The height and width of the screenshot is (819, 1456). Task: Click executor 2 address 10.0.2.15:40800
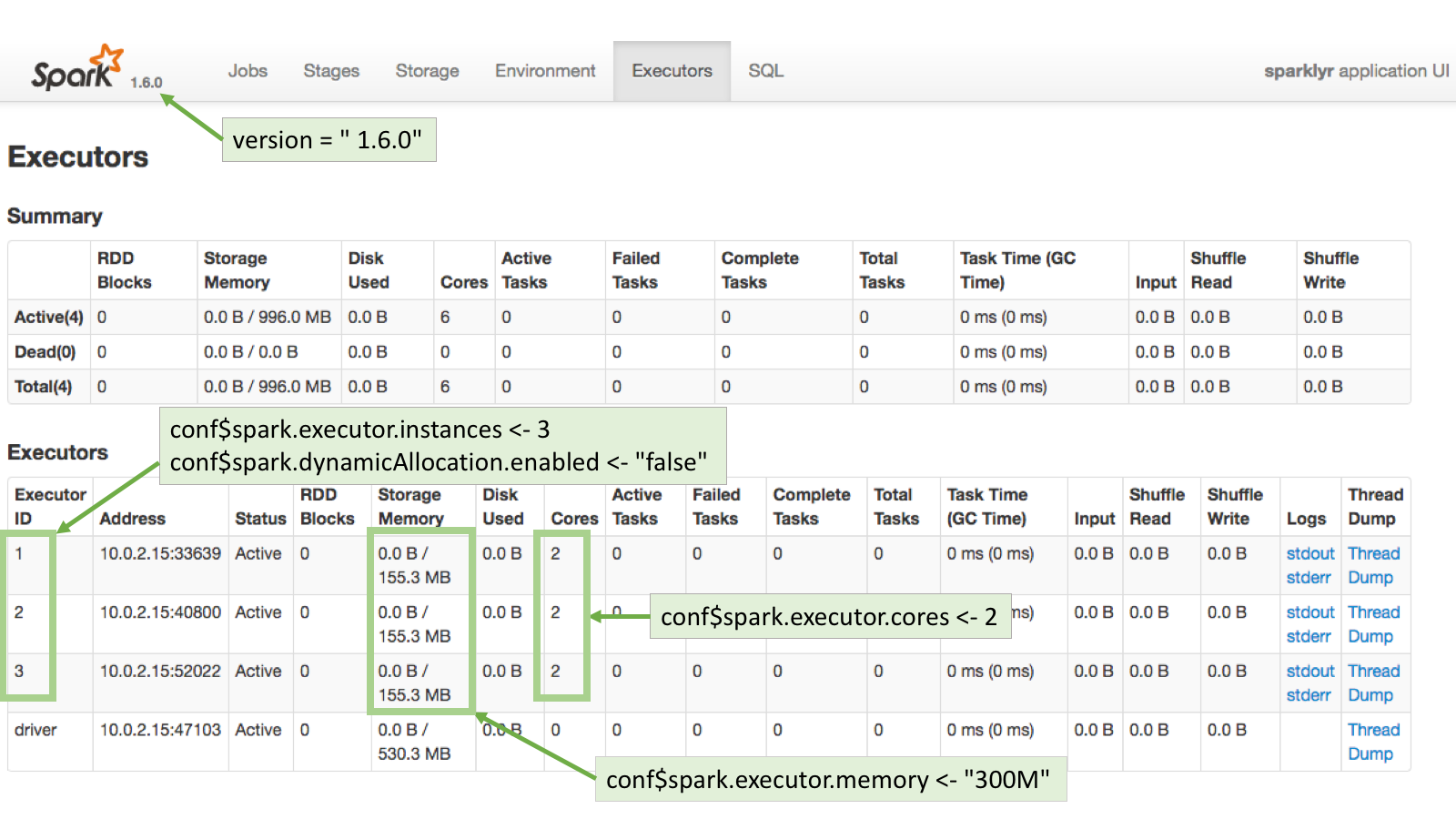pyautogui.click(x=160, y=612)
